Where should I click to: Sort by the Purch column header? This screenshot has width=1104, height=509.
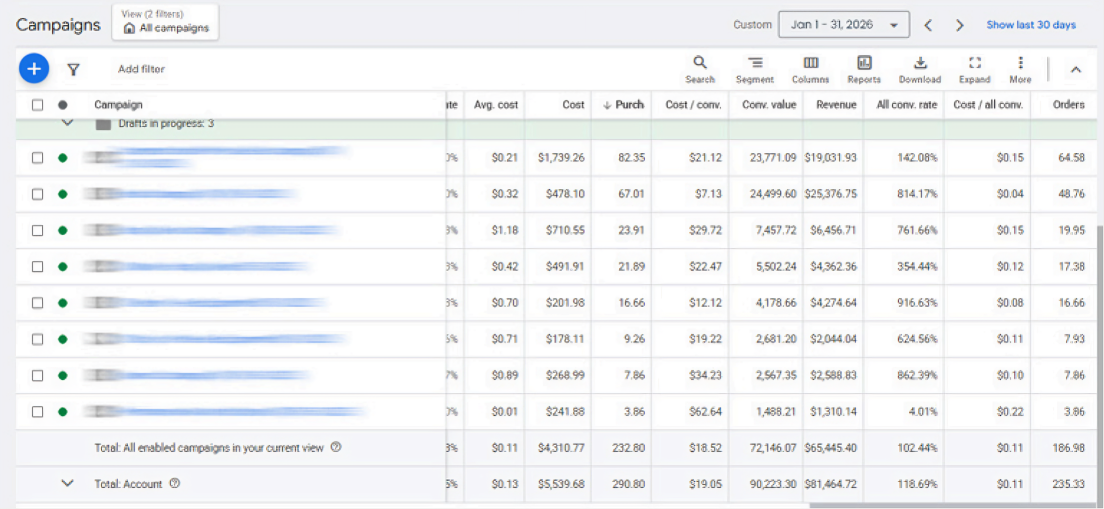point(623,105)
